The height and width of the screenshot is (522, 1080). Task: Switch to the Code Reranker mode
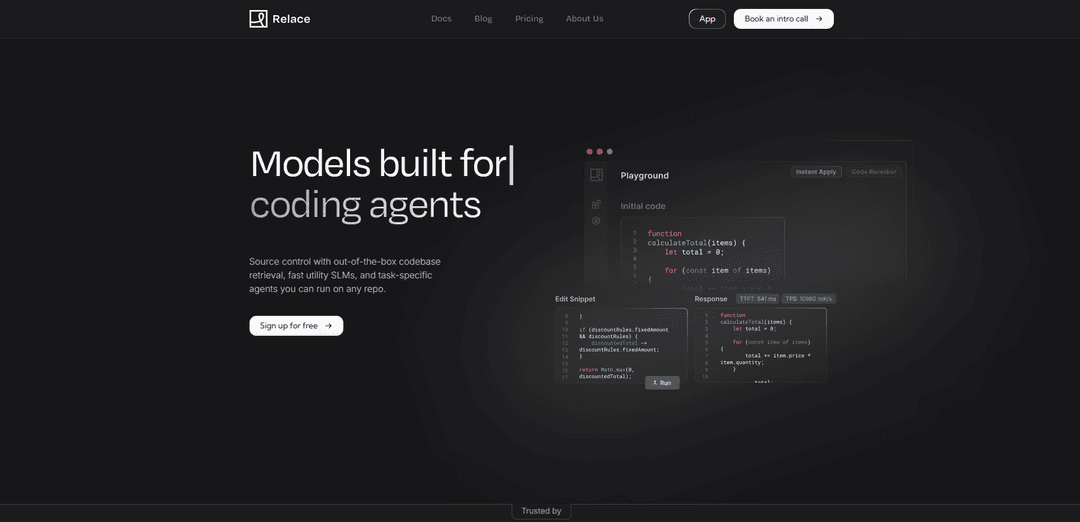pyautogui.click(x=874, y=172)
